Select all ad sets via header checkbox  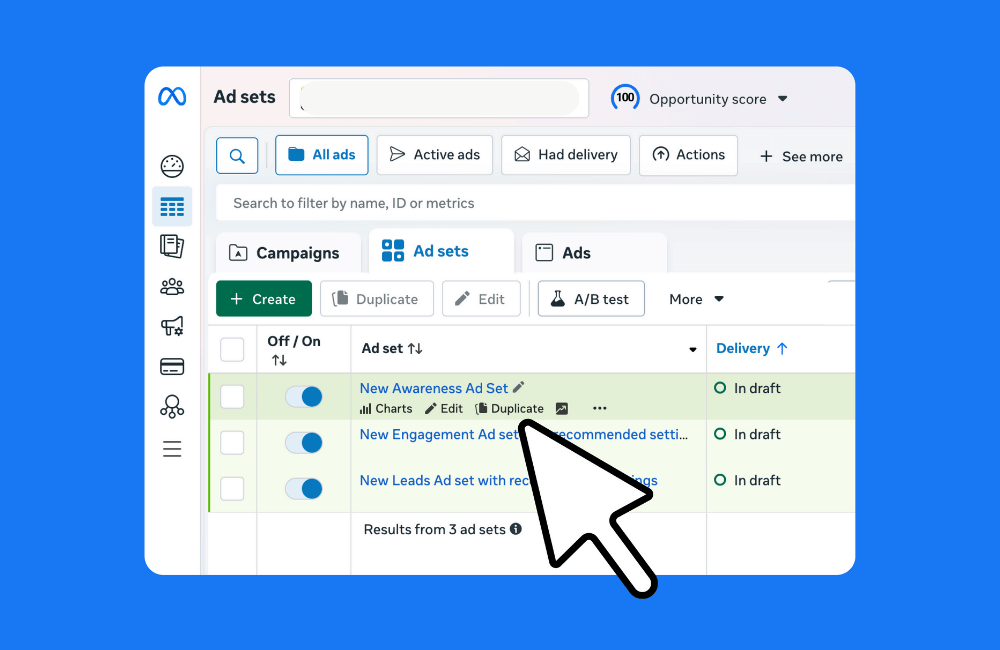coord(232,349)
